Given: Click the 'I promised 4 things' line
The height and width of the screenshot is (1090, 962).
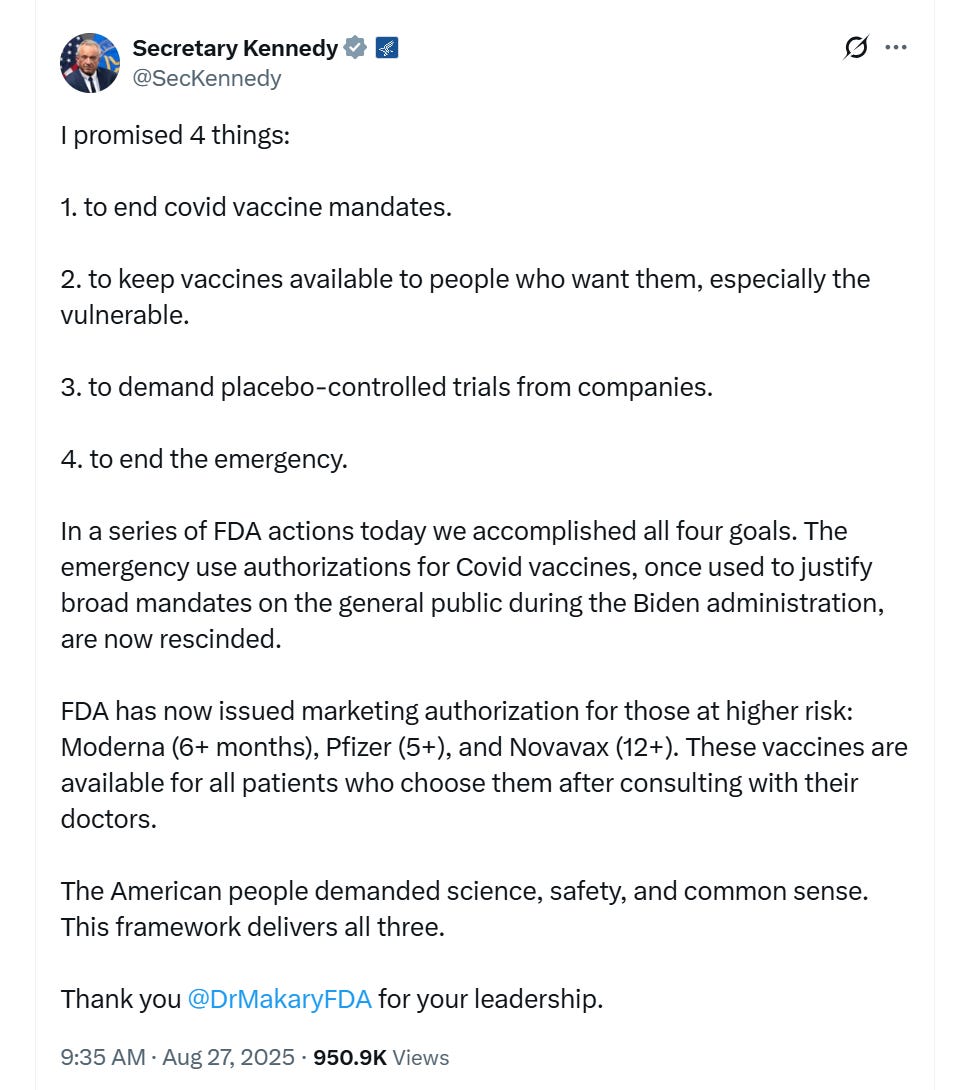Looking at the screenshot, I should click(x=175, y=134).
